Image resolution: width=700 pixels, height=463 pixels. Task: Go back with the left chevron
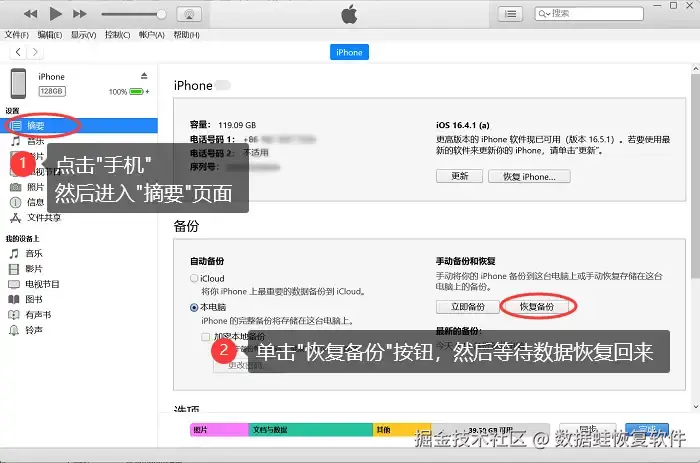click(x=18, y=52)
